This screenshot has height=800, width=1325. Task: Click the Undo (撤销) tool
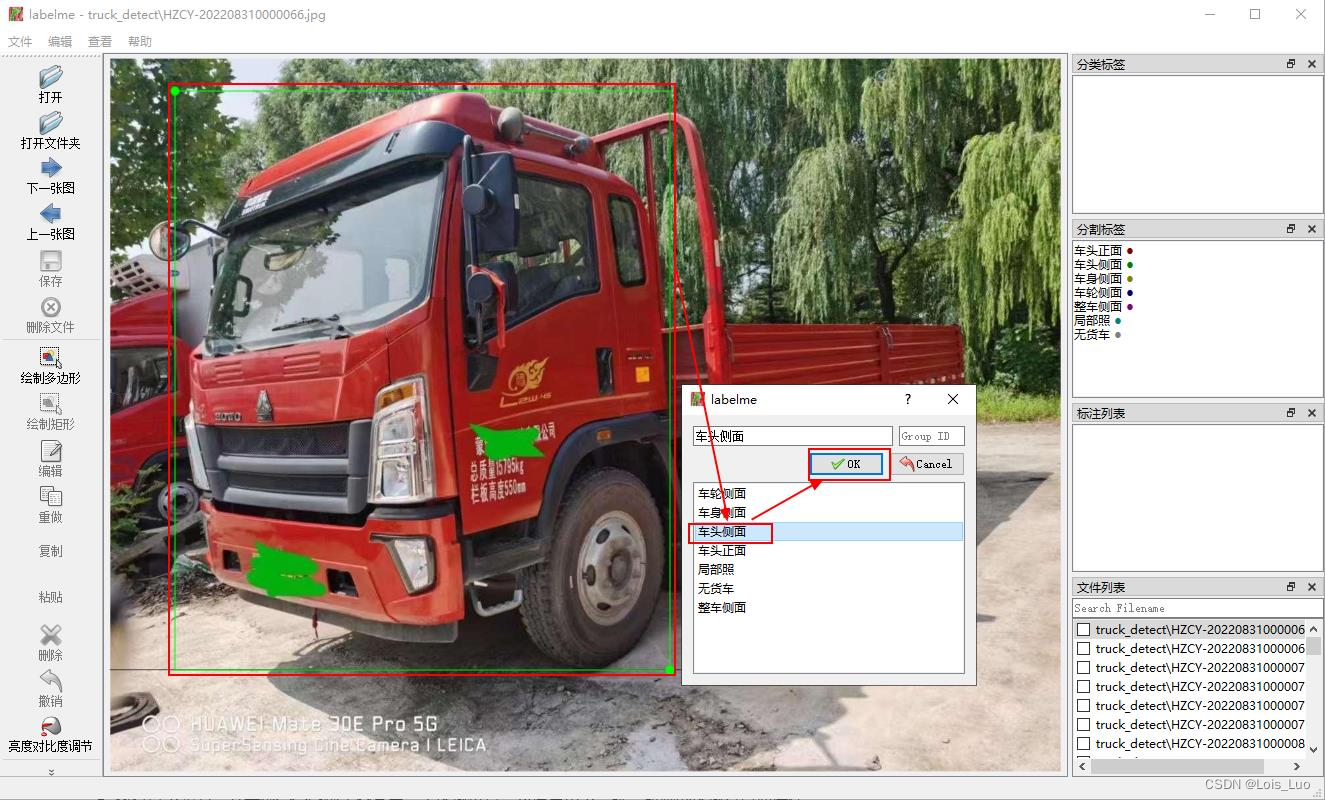[50, 688]
